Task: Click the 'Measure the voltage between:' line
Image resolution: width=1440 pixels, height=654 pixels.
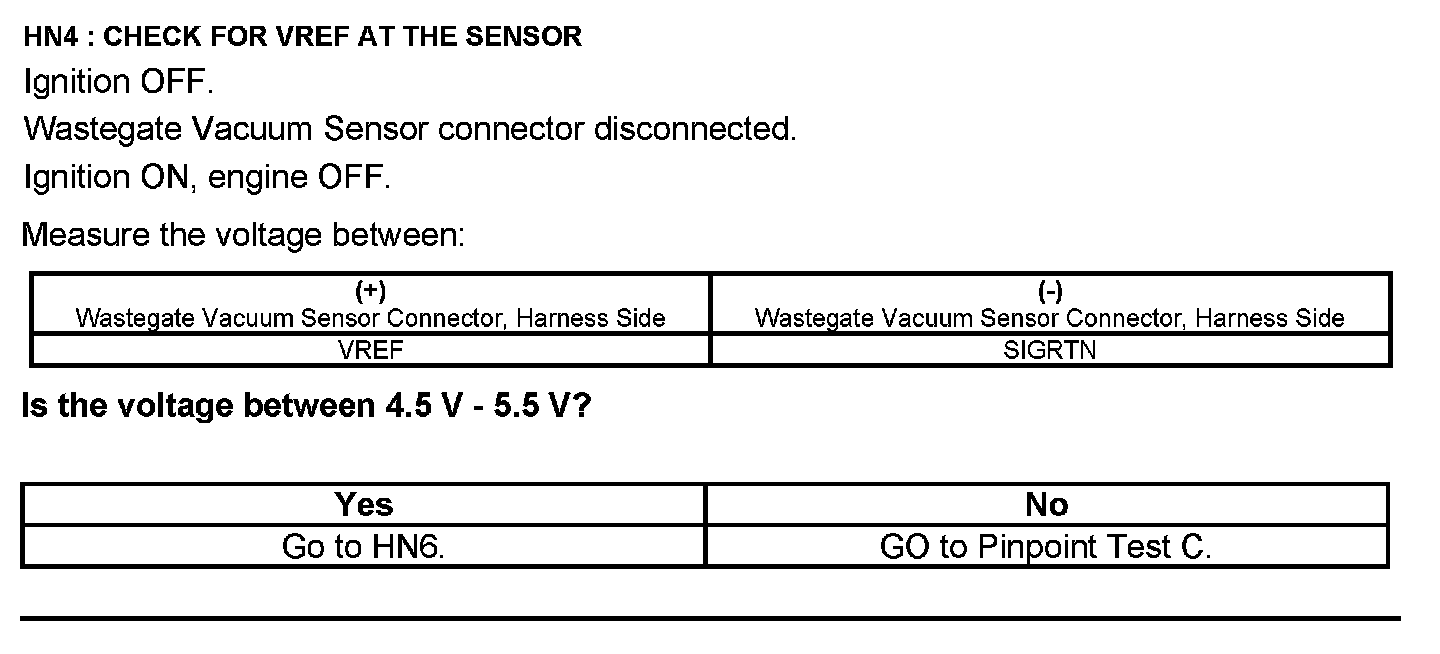Action: (x=243, y=235)
